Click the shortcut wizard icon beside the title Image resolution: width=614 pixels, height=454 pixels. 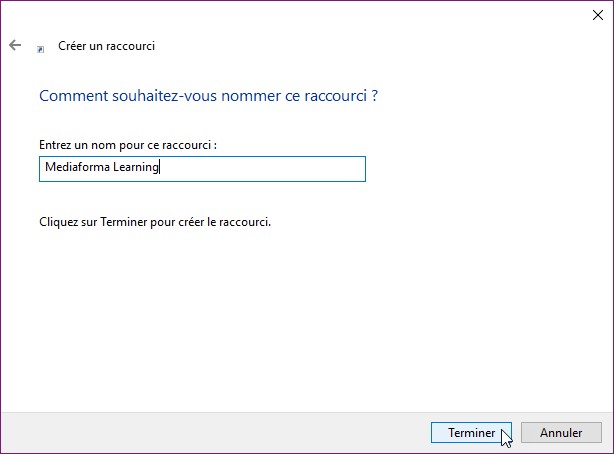(41, 47)
